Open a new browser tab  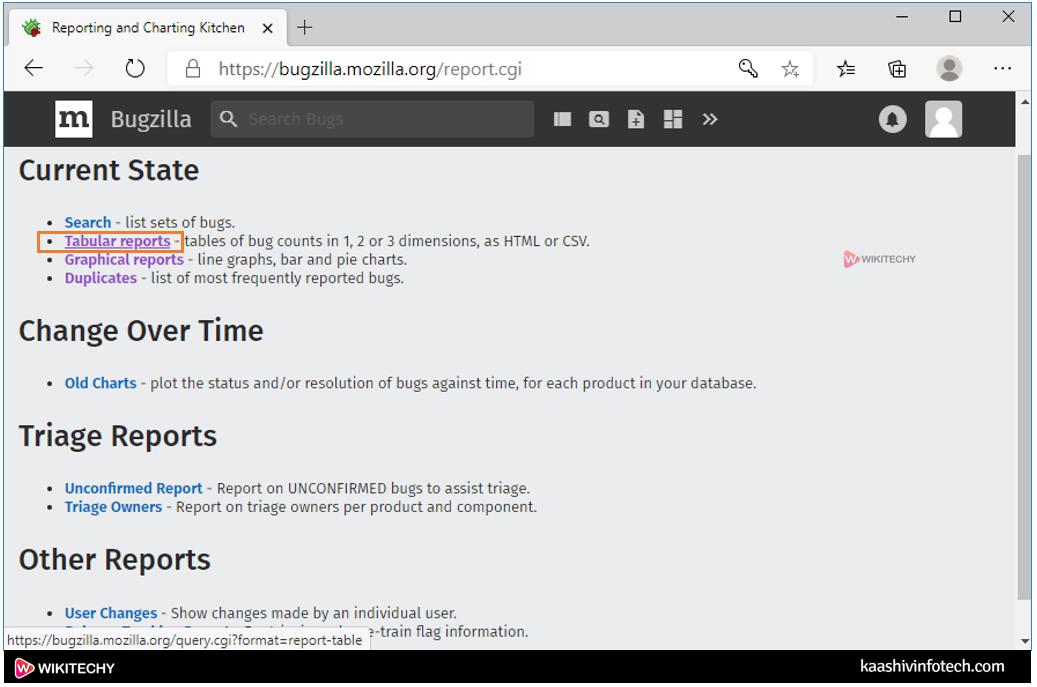coord(305,28)
